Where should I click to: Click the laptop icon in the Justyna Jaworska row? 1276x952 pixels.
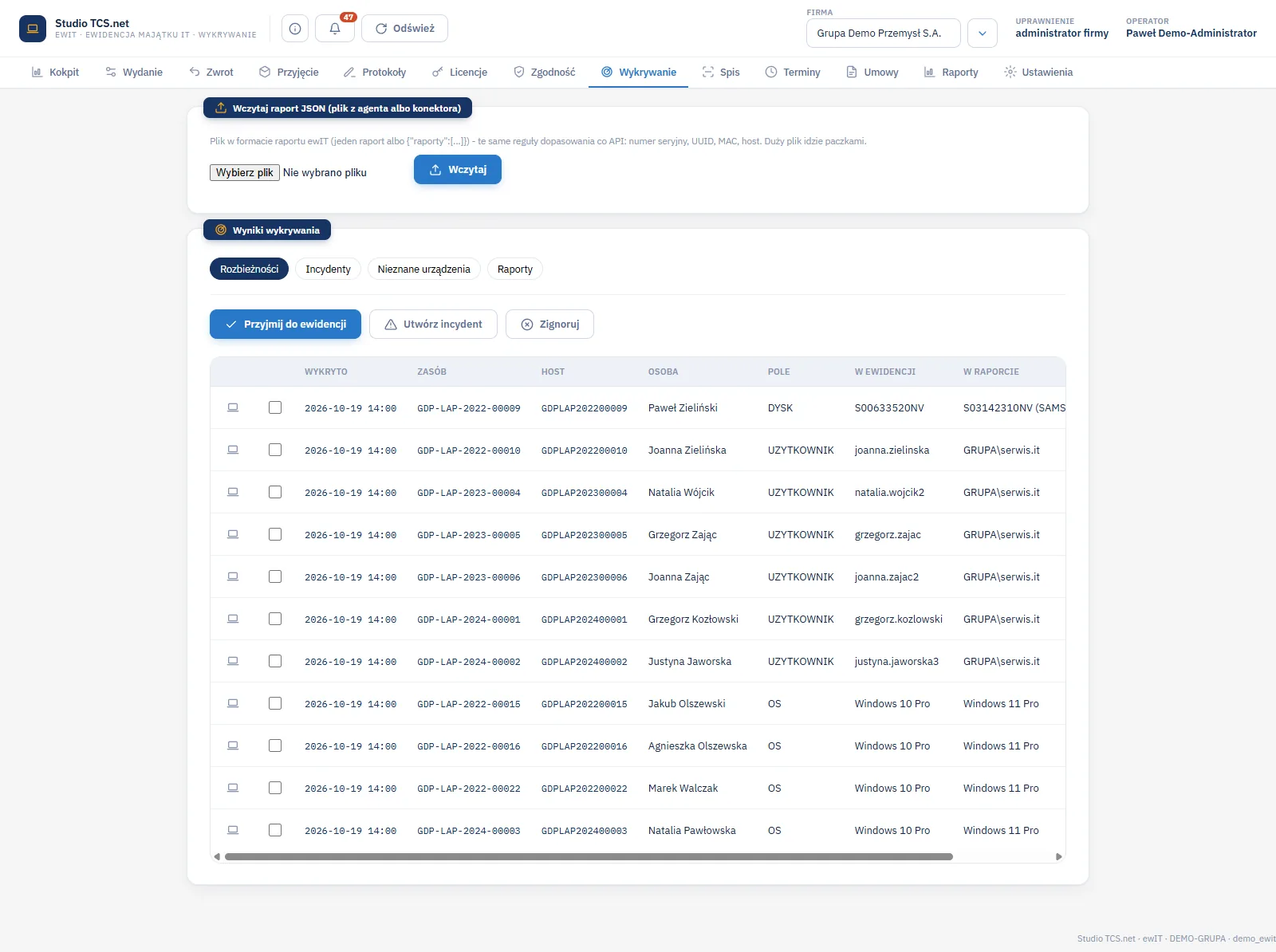[233, 661]
